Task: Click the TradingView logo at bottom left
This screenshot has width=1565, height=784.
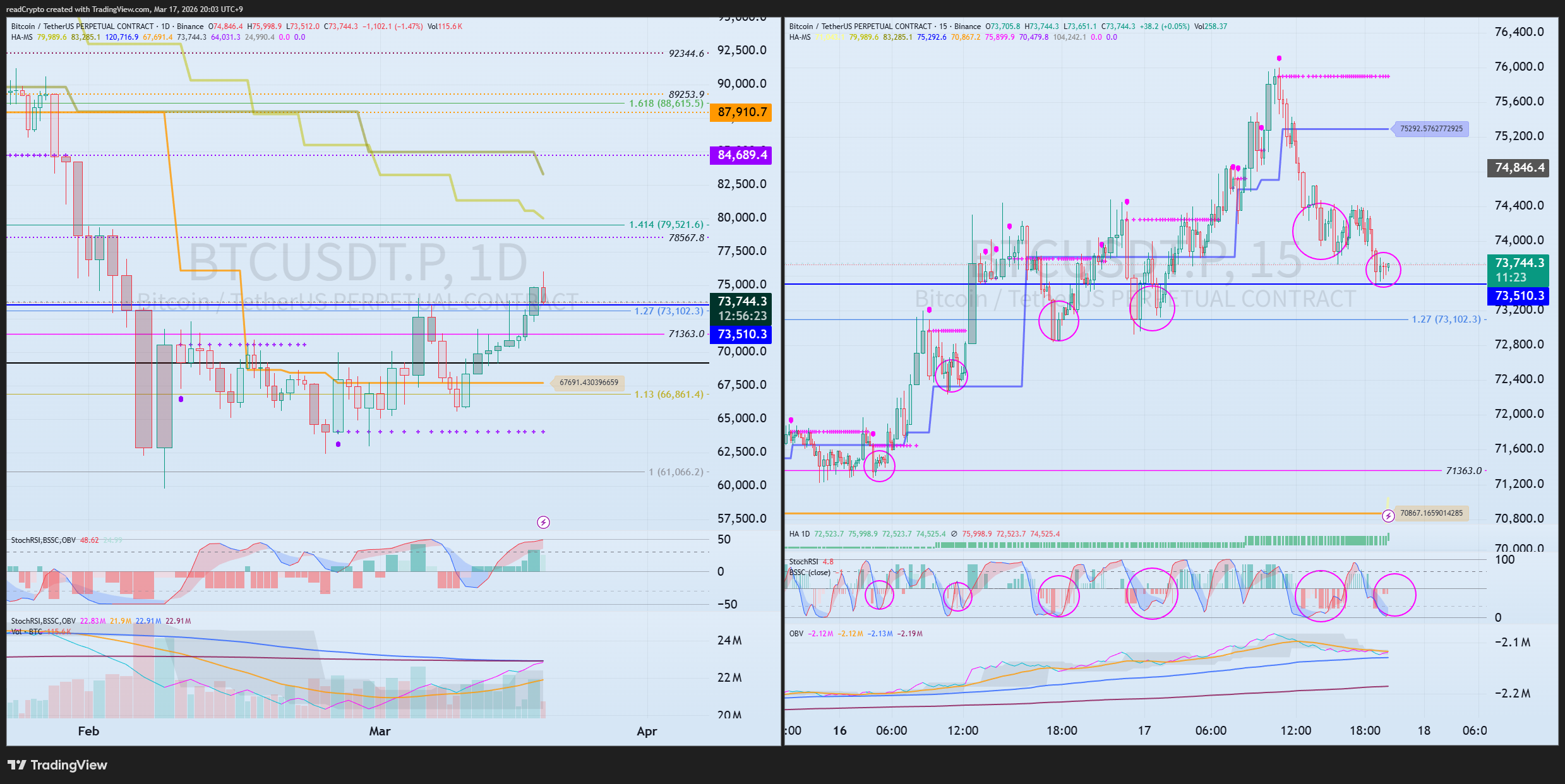Action: (57, 765)
